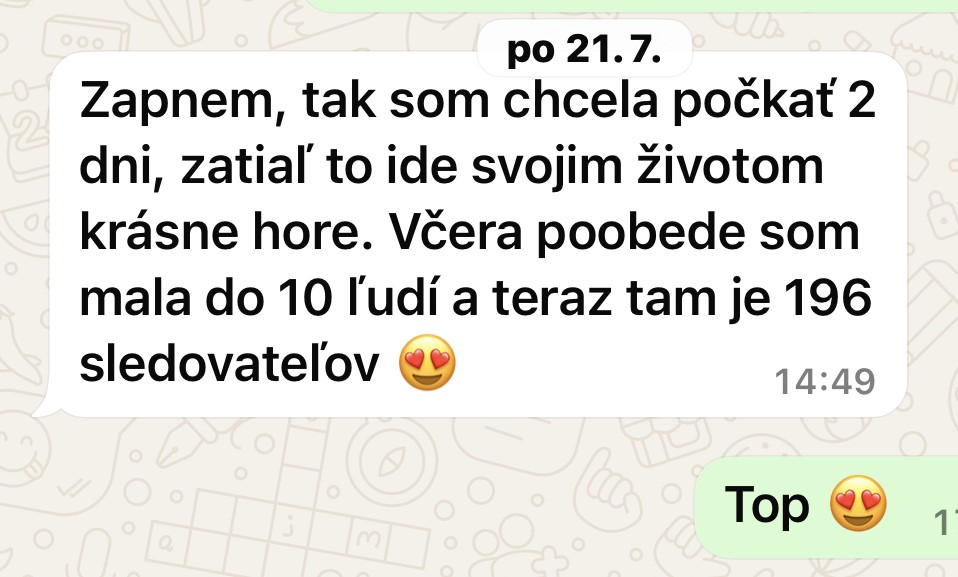Image resolution: width=958 pixels, height=577 pixels.
Task: Select the po 21.7. date pill
Action: click(x=584, y=48)
